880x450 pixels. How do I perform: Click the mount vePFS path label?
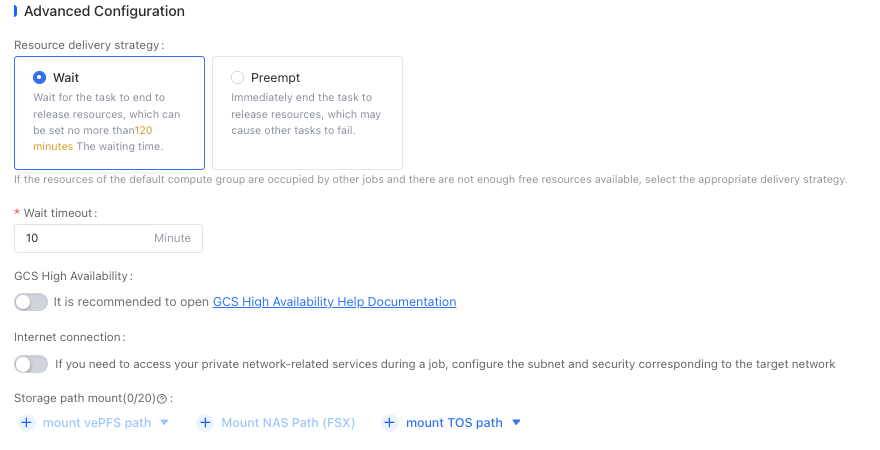coord(97,423)
